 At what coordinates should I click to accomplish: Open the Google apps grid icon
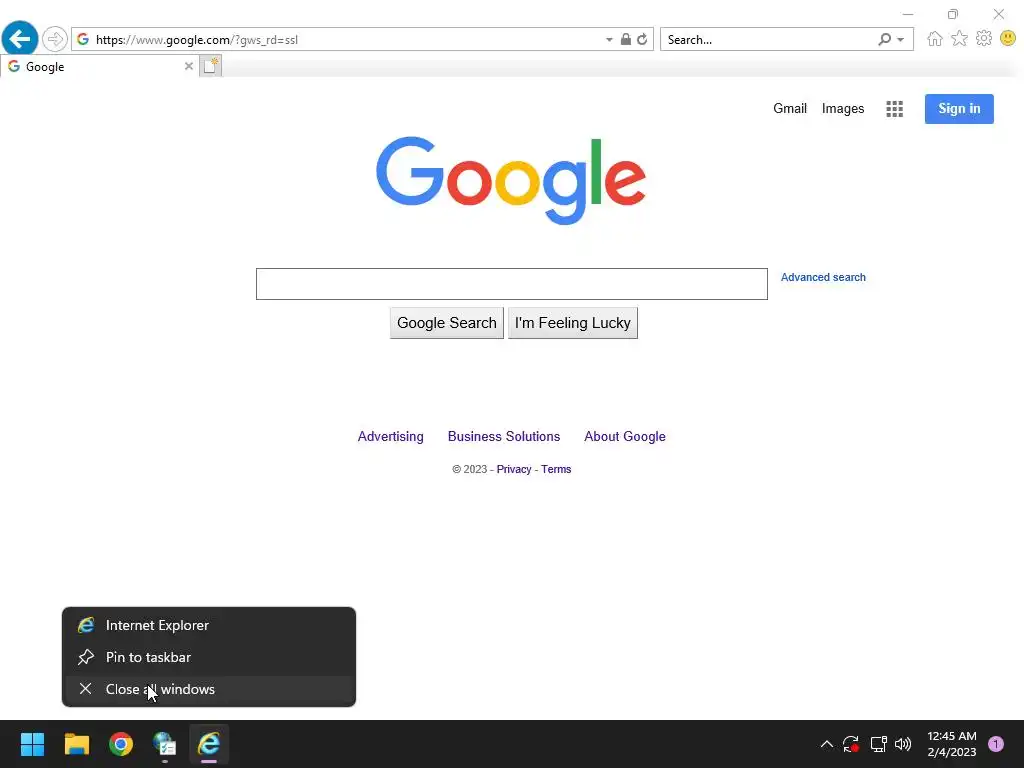pyautogui.click(x=894, y=109)
